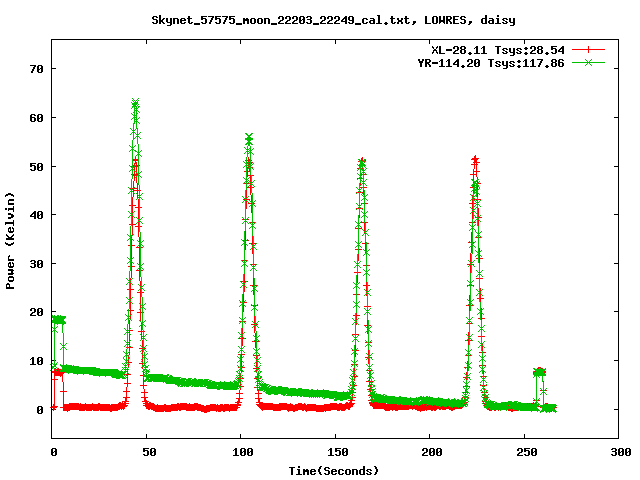The height and width of the screenshot is (480, 640).
Task: Click the x-axis tick label 200
Action: [x=432, y=452]
